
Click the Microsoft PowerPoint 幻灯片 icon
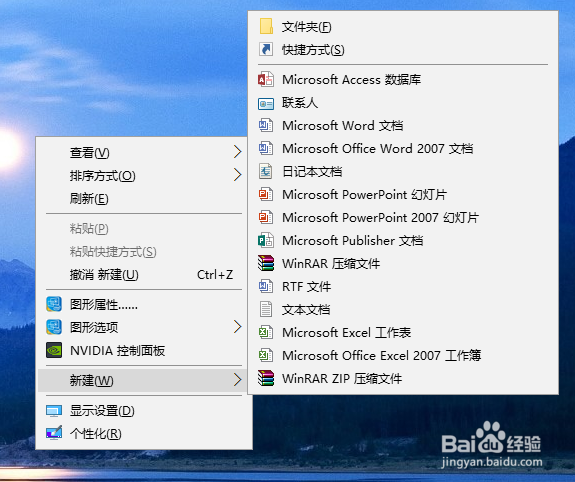coord(266,194)
